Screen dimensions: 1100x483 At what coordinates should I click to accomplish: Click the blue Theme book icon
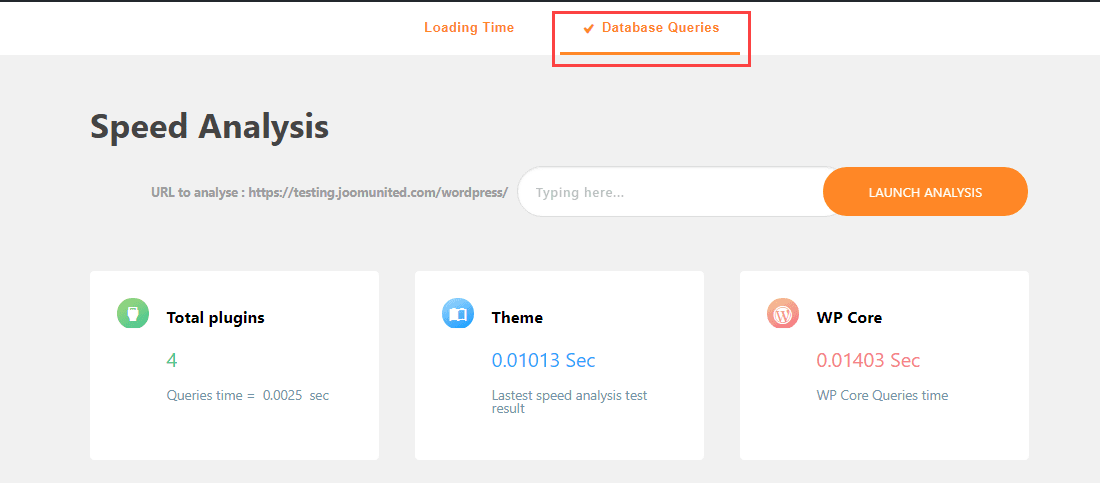pyautogui.click(x=457, y=313)
